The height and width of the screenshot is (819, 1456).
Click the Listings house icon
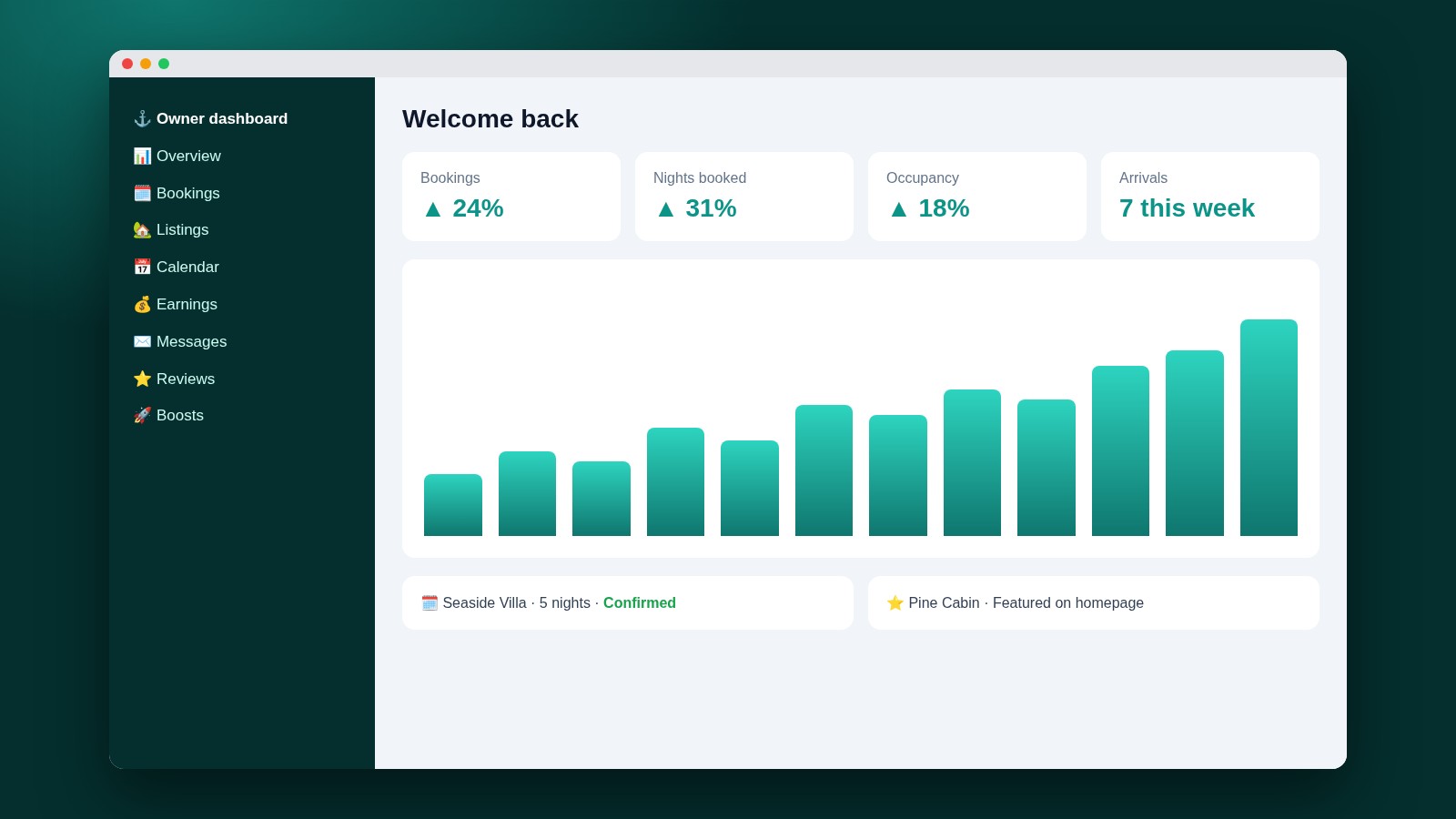[142, 230]
